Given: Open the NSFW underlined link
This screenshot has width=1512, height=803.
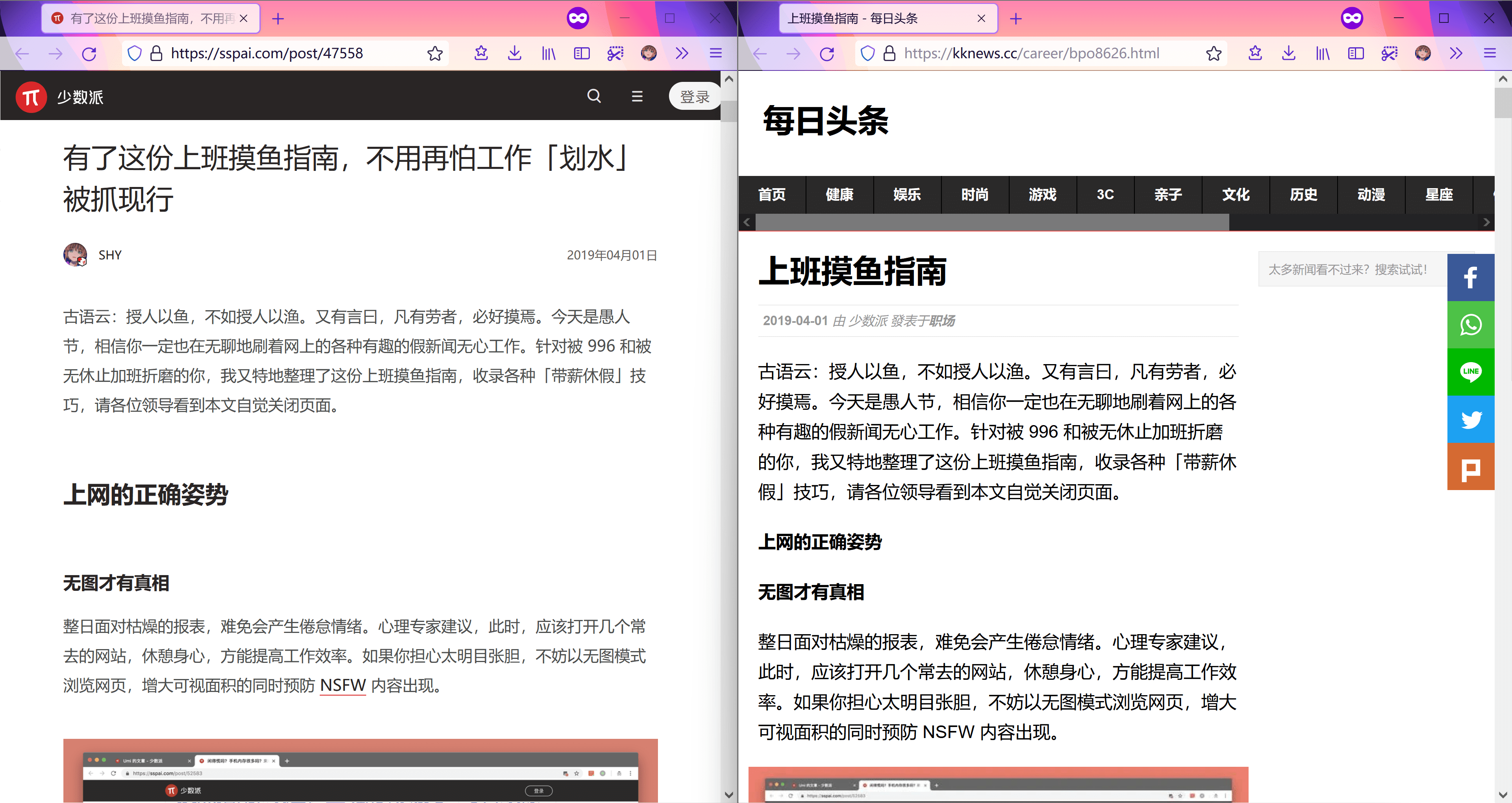Looking at the screenshot, I should click(x=343, y=685).
